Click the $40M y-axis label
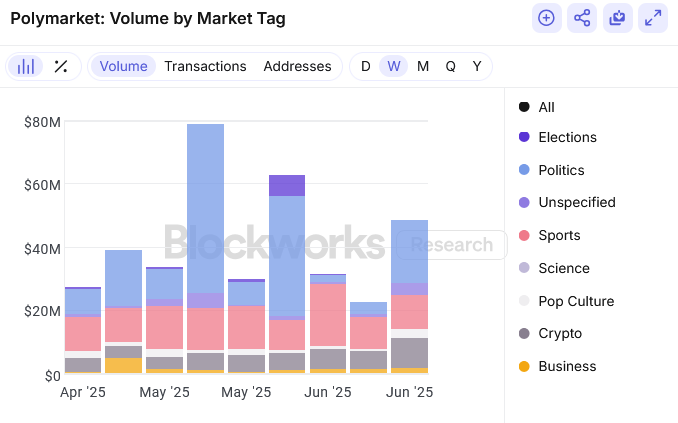 (42, 249)
